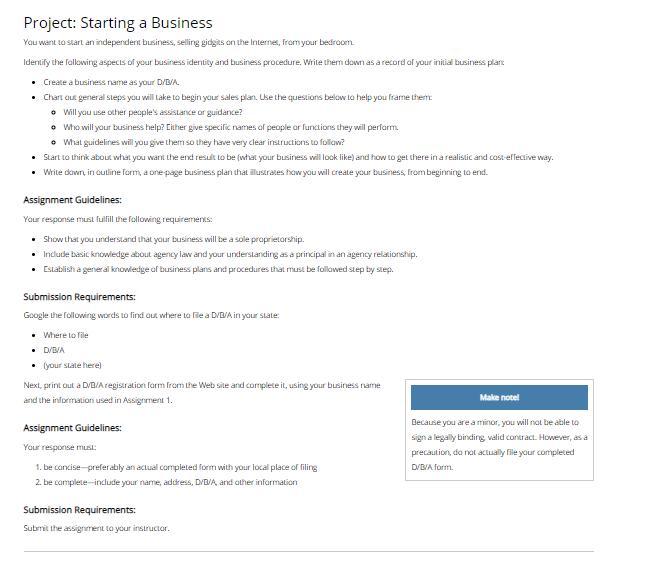Image resolution: width=657 pixels, height=561 pixels.
Task: Click the 'Where to file' list item
Action: [x=66, y=335]
